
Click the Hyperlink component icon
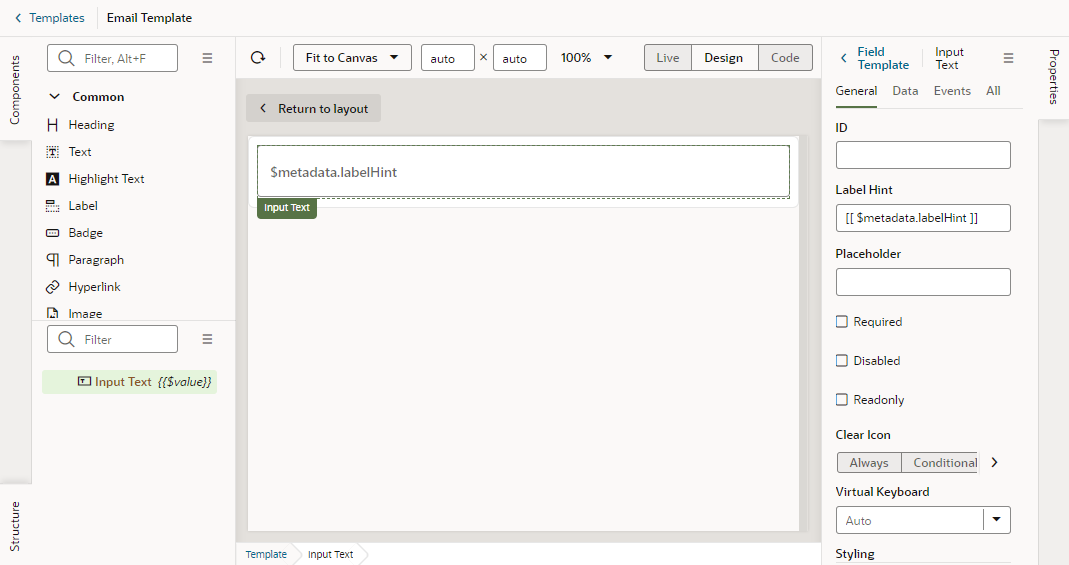[x=52, y=287]
